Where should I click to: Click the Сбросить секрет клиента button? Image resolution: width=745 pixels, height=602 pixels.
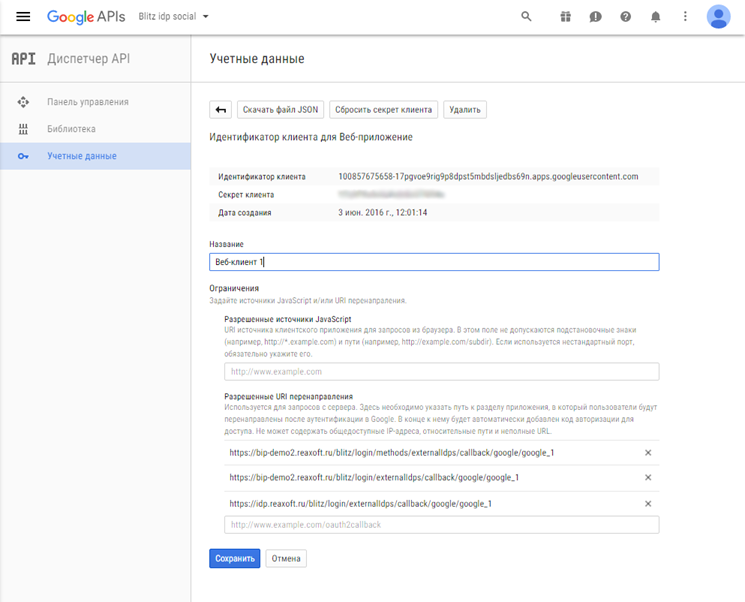pyautogui.click(x=383, y=110)
